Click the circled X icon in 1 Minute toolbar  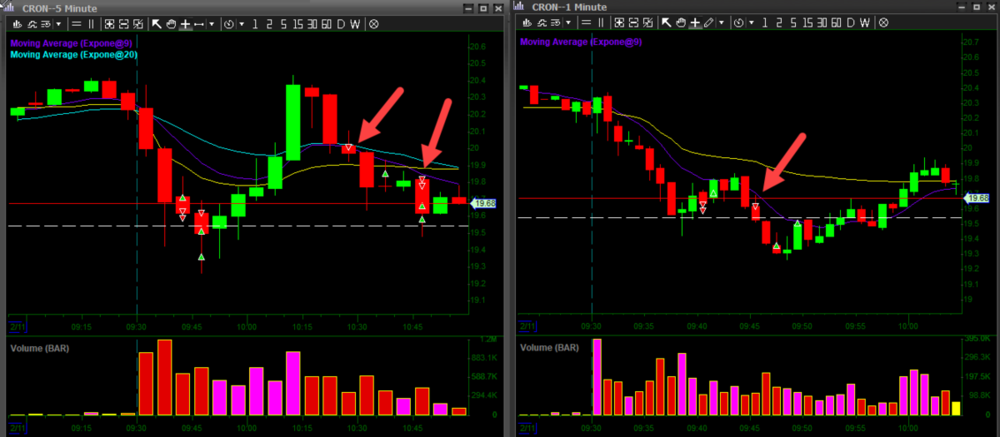click(x=881, y=23)
